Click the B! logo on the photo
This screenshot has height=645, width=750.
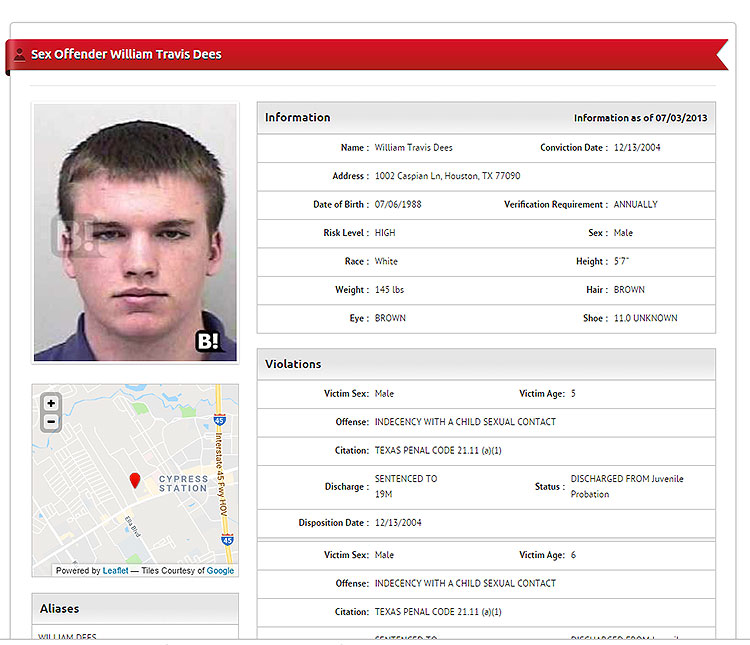coord(208,341)
